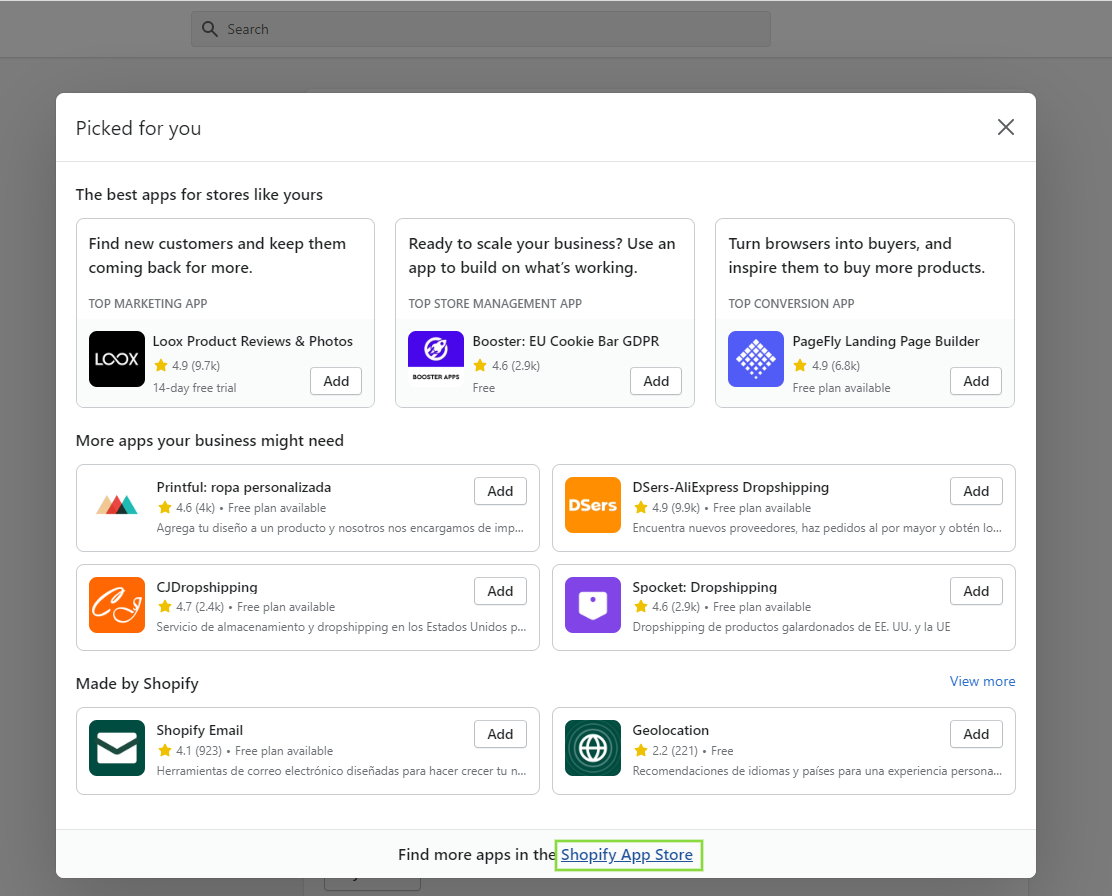This screenshot has width=1112, height=896.
Task: Click the Printful mountain logo icon
Action: [117, 504]
